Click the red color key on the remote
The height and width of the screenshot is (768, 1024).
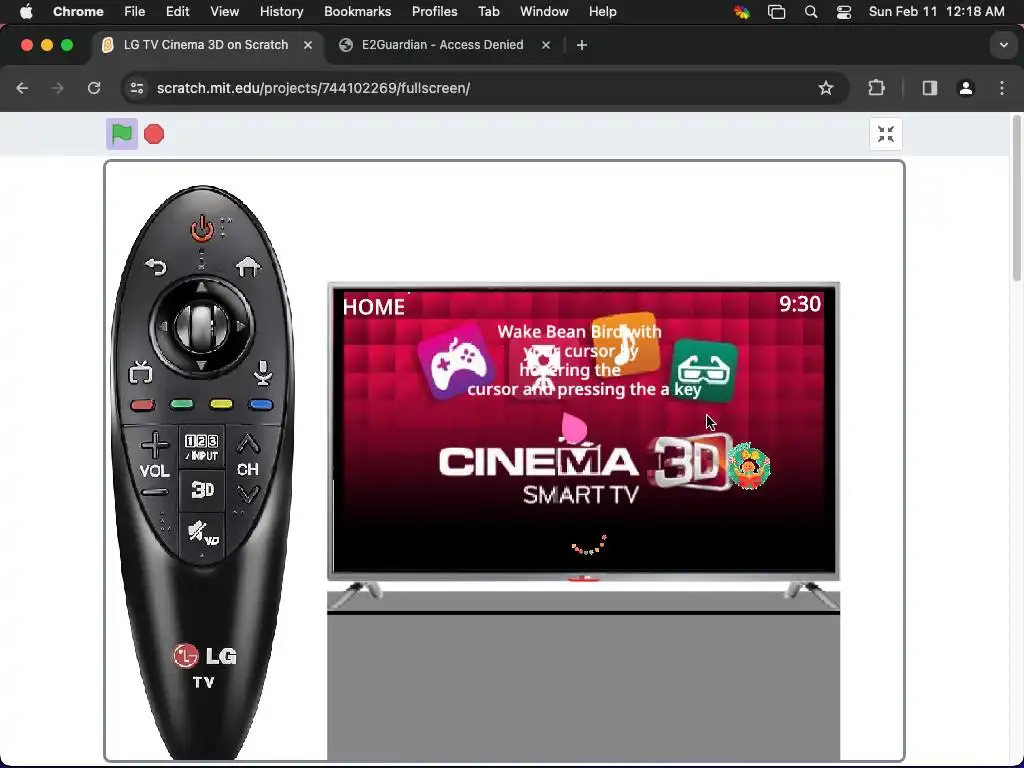point(142,405)
